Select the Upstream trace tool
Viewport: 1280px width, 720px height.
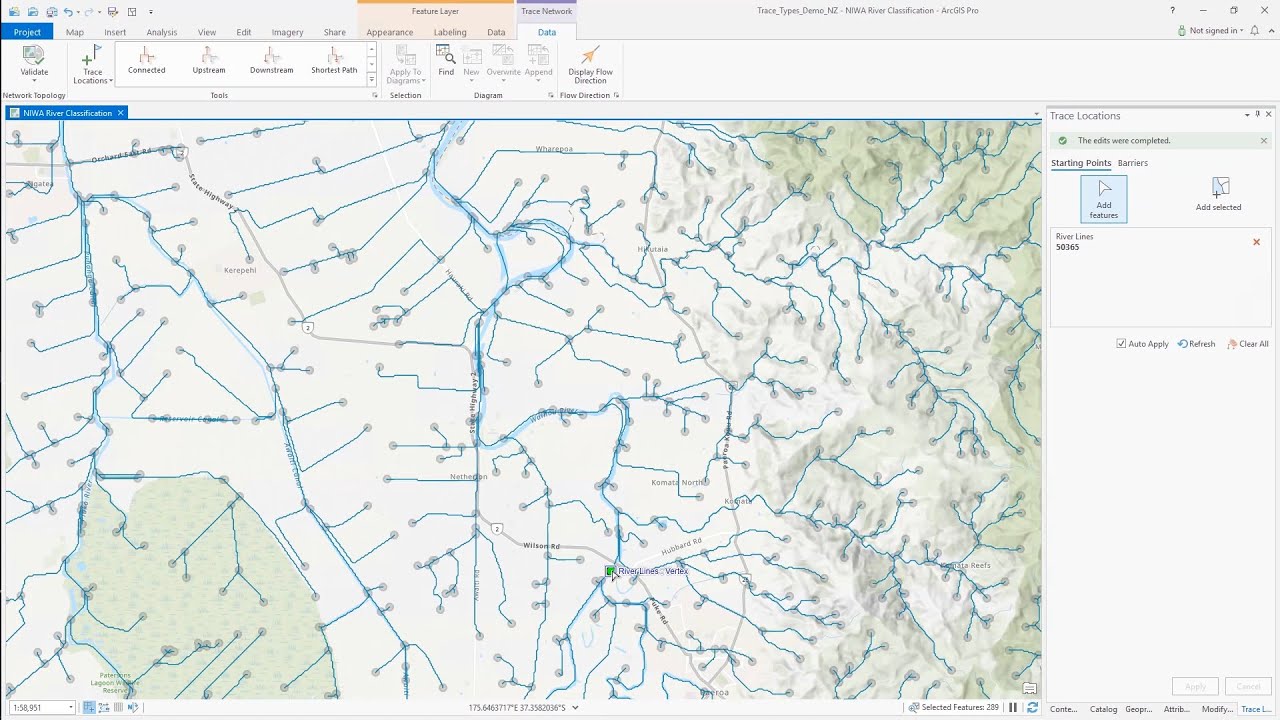click(209, 61)
